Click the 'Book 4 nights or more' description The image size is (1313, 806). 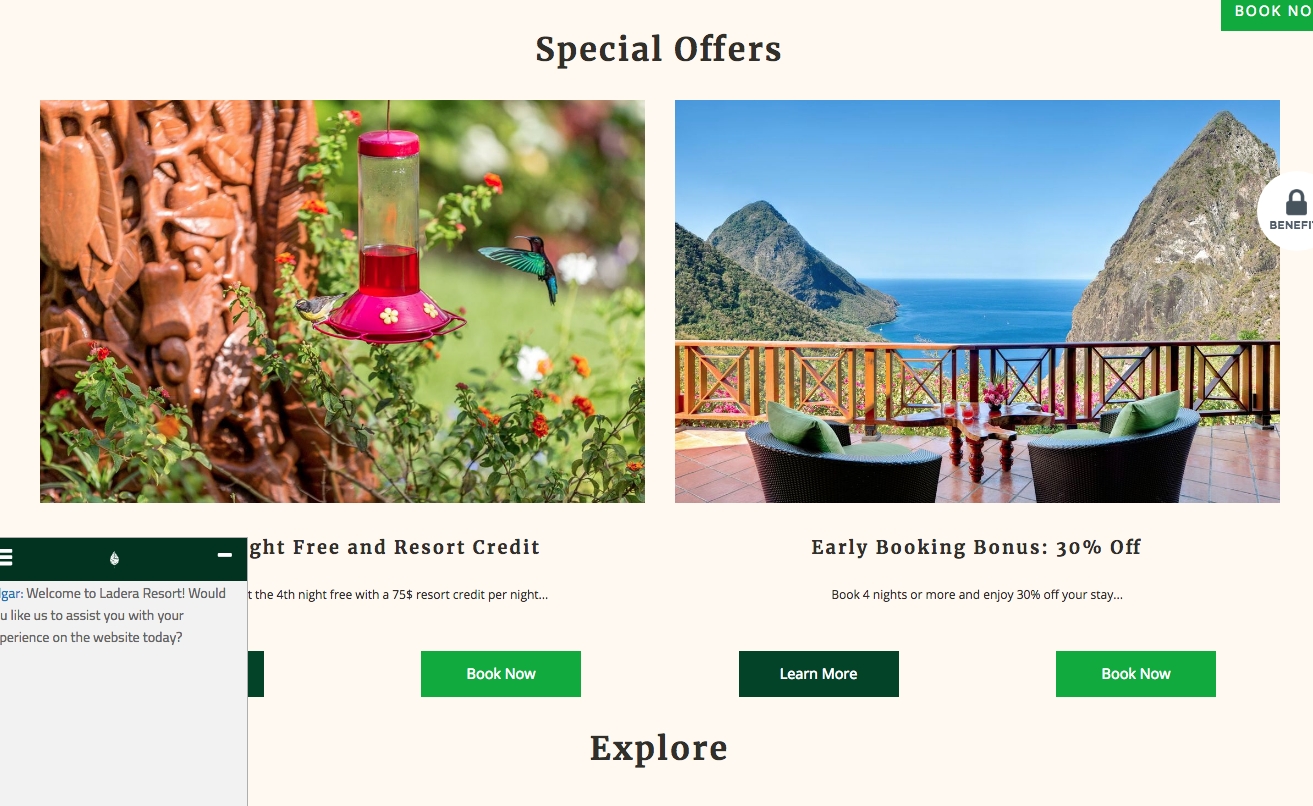[x=977, y=594]
